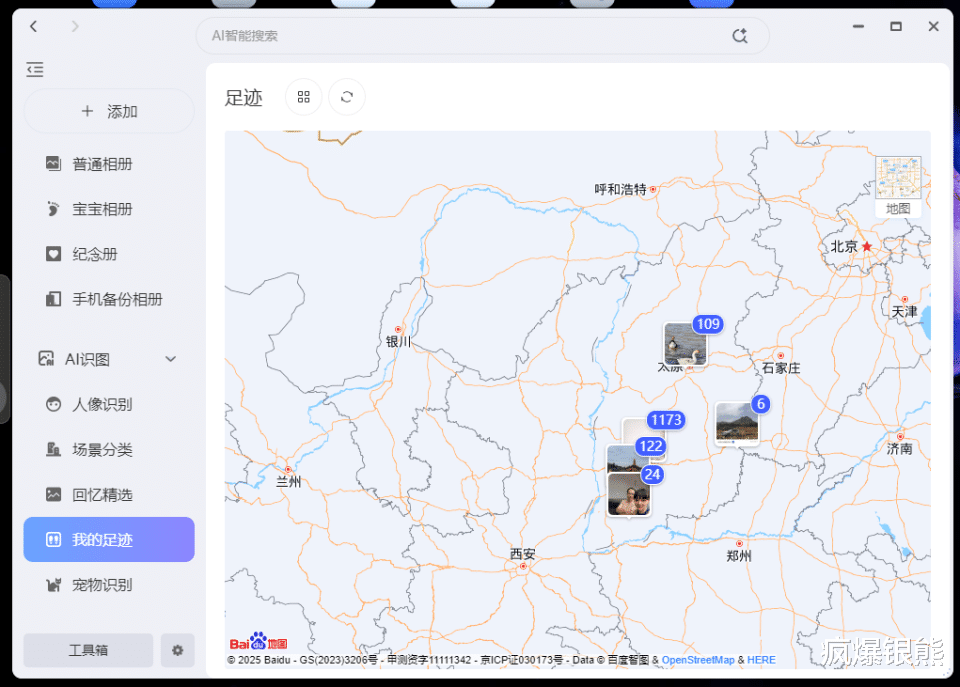Open settings gear next to 工具箱
This screenshot has width=960, height=687.
tap(178, 650)
